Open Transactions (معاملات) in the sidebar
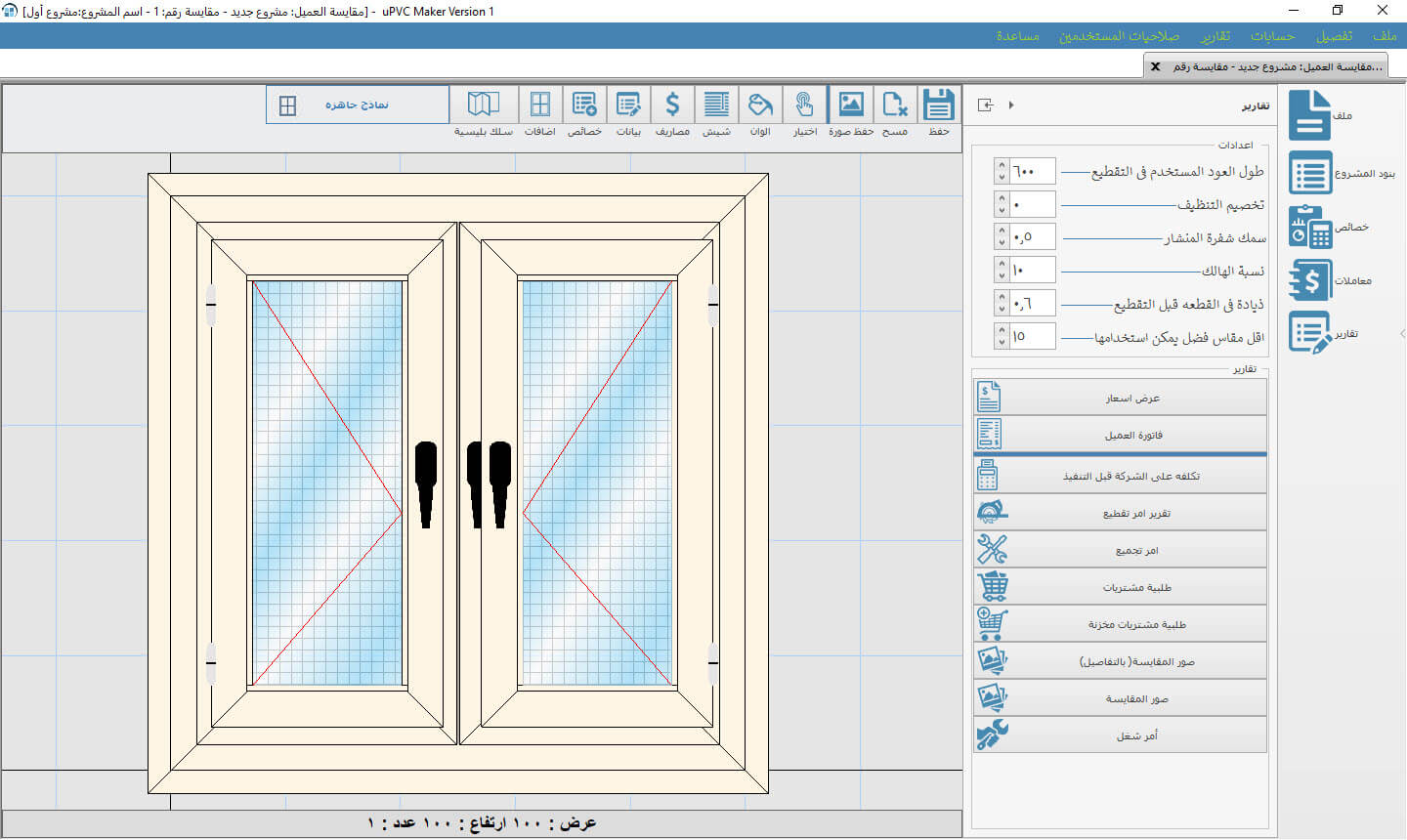This screenshot has width=1407, height=840. tap(1311, 280)
